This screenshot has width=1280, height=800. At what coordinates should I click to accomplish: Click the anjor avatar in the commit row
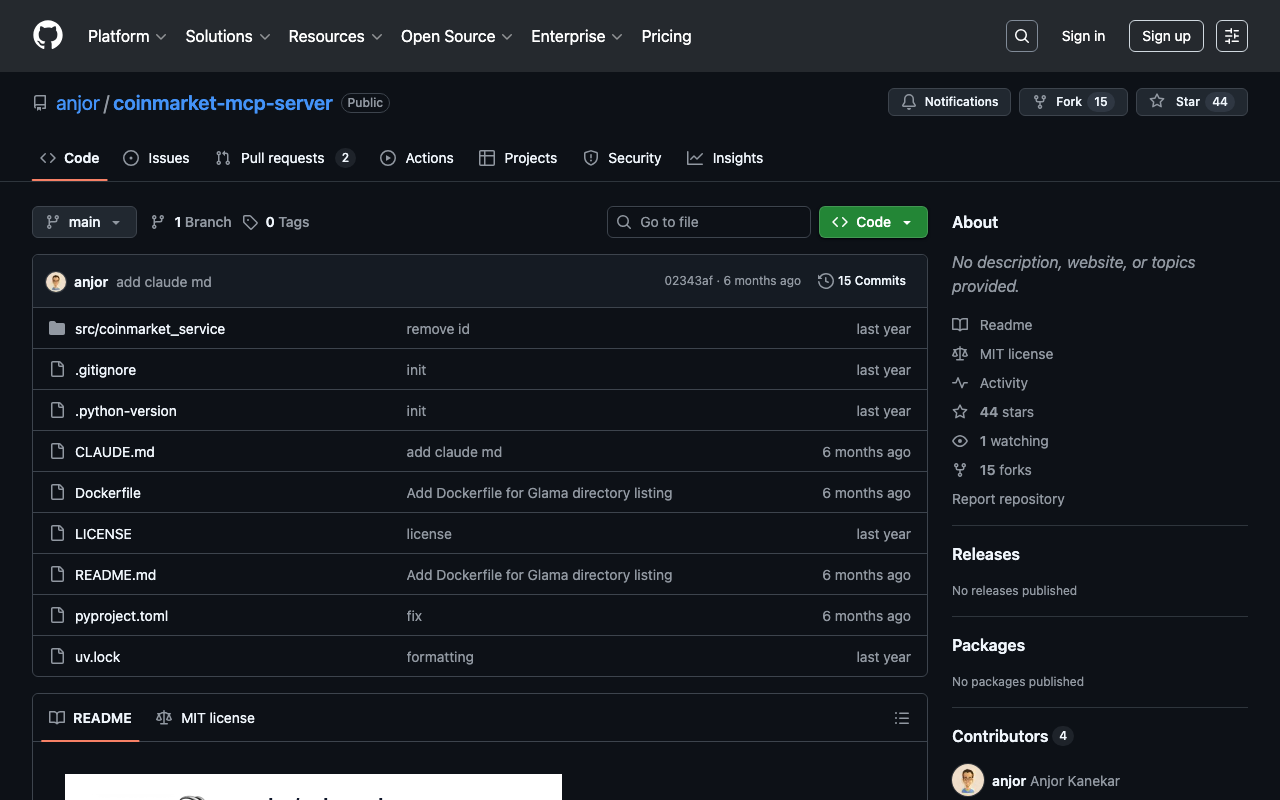(56, 282)
